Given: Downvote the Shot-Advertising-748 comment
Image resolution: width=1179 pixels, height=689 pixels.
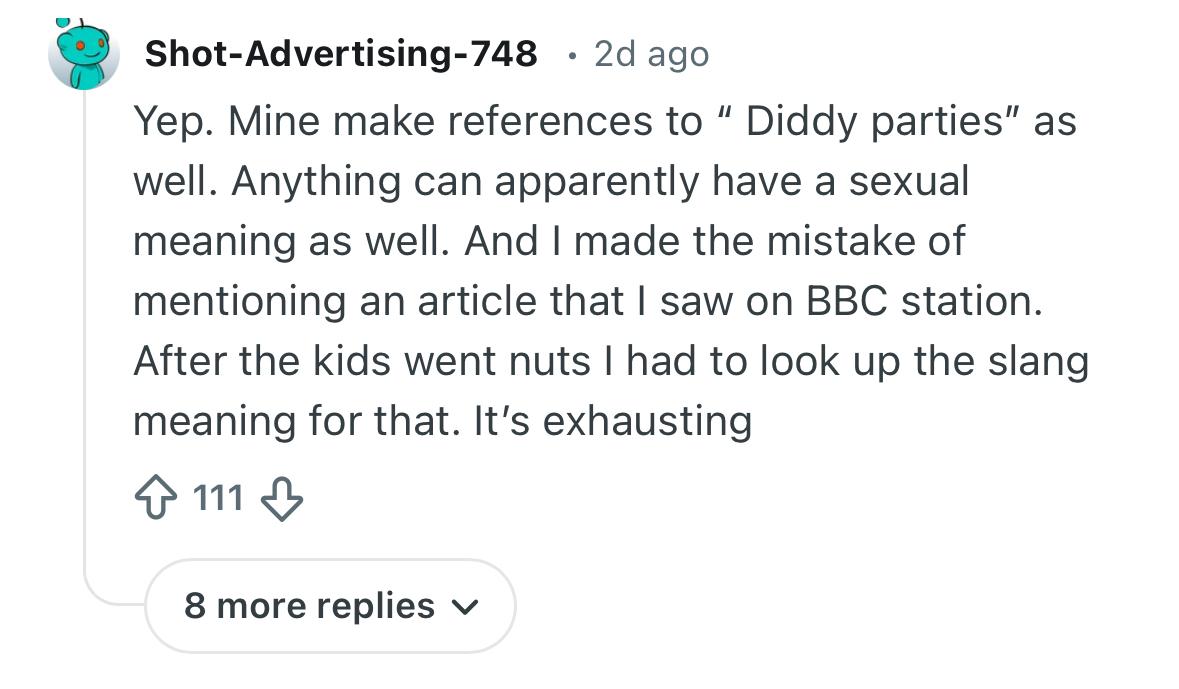Looking at the screenshot, I should [x=281, y=497].
